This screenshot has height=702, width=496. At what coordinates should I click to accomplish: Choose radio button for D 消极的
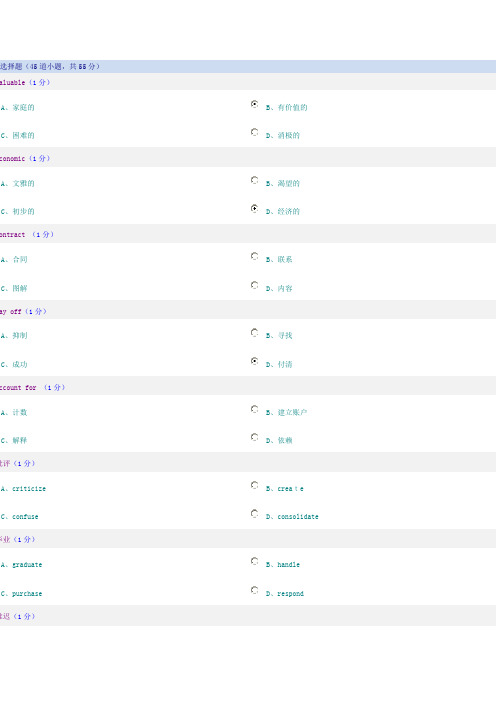click(254, 132)
